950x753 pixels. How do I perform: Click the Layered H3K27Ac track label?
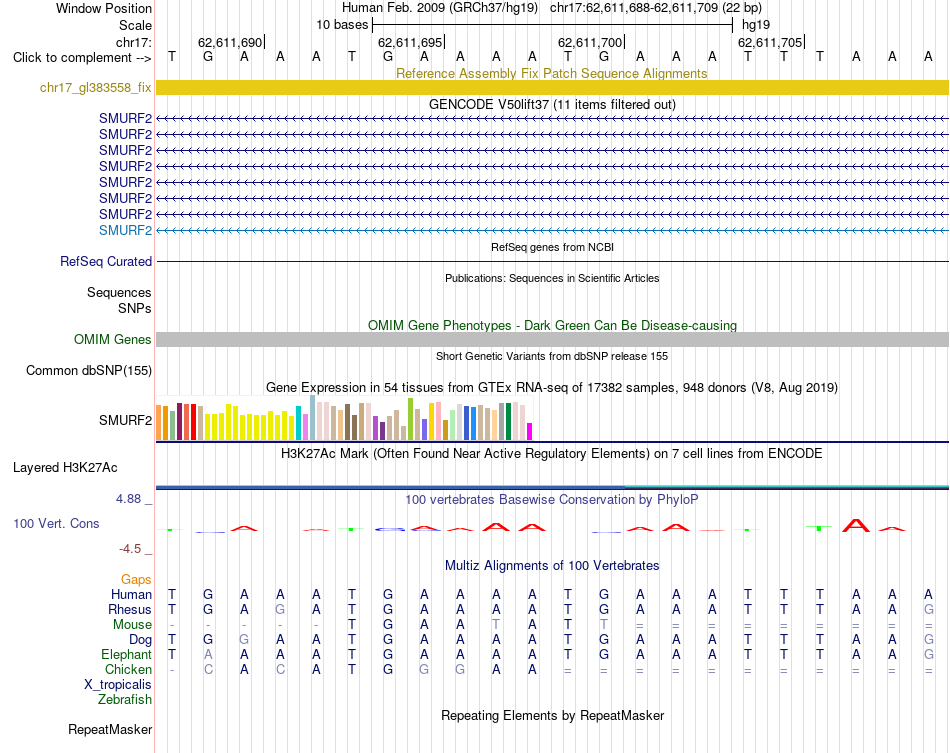[x=65, y=468]
